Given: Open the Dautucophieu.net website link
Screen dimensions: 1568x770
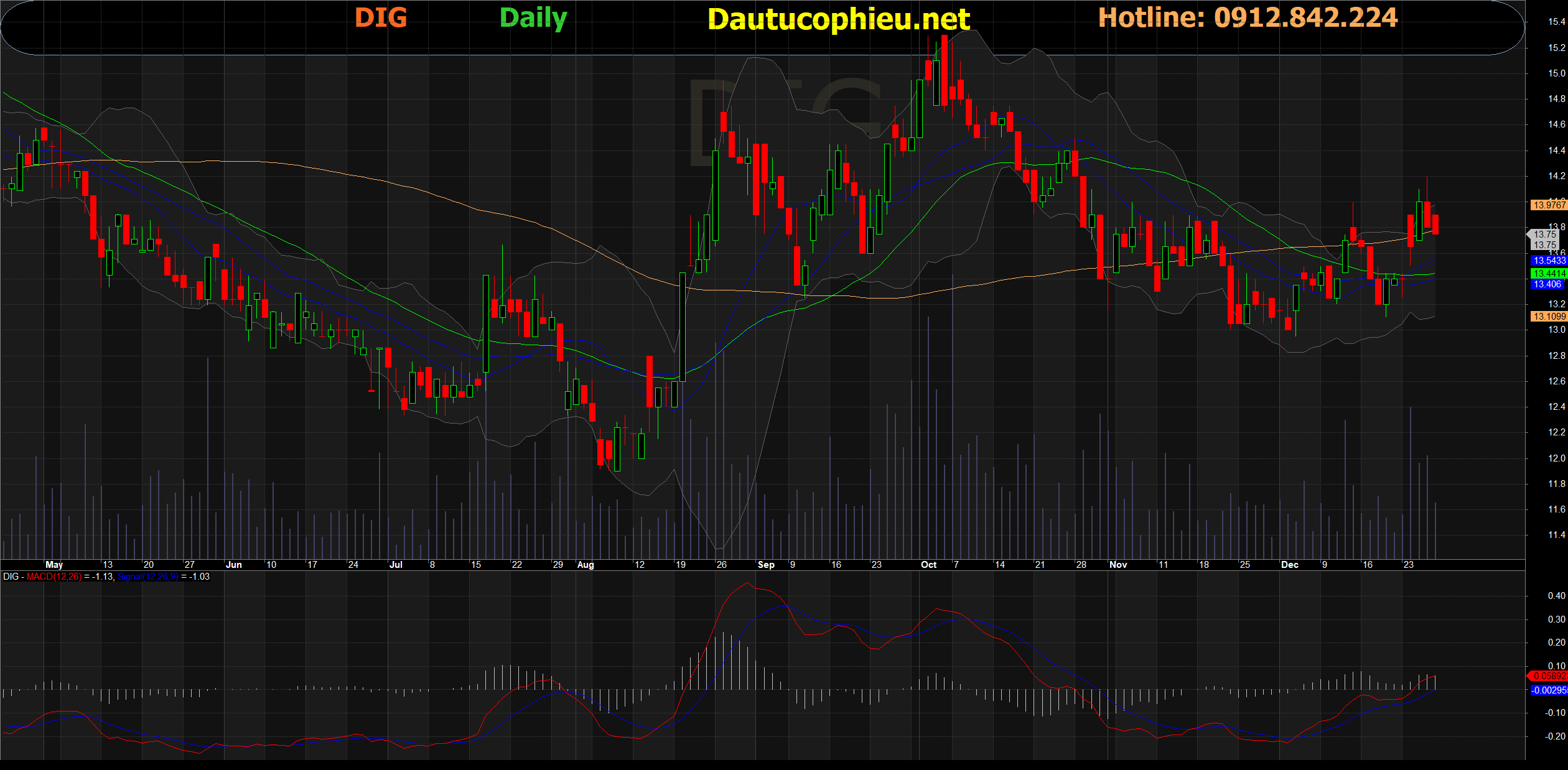Looking at the screenshot, I should click(x=838, y=19).
